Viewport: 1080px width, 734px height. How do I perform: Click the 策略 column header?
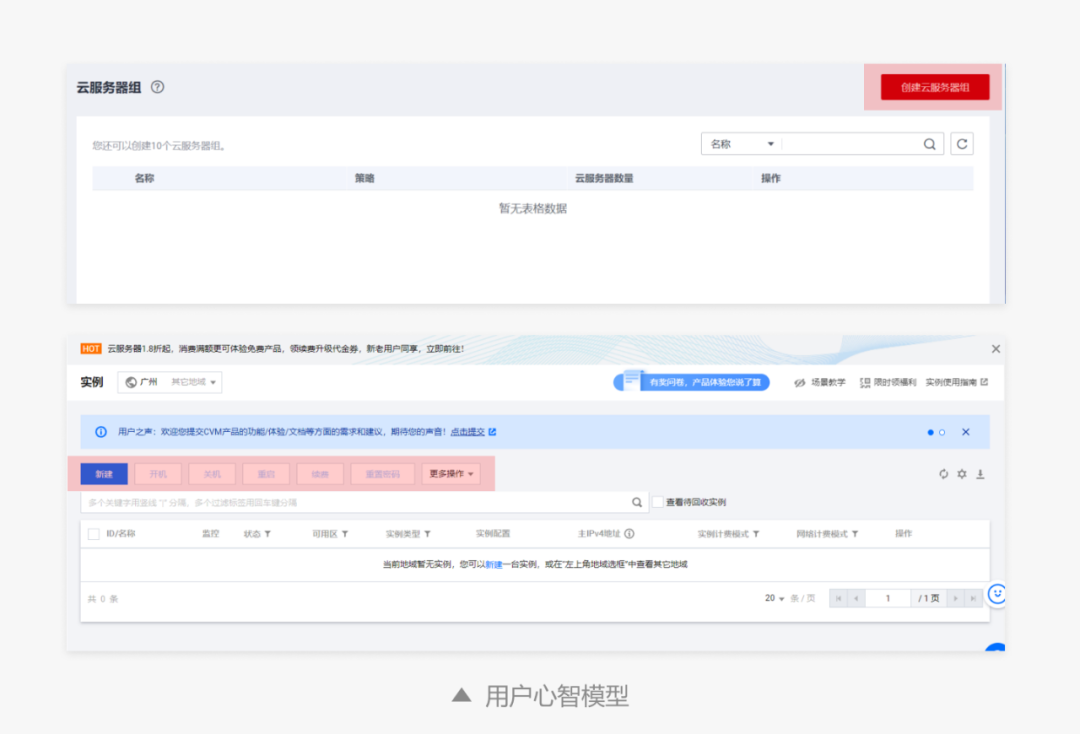364,178
